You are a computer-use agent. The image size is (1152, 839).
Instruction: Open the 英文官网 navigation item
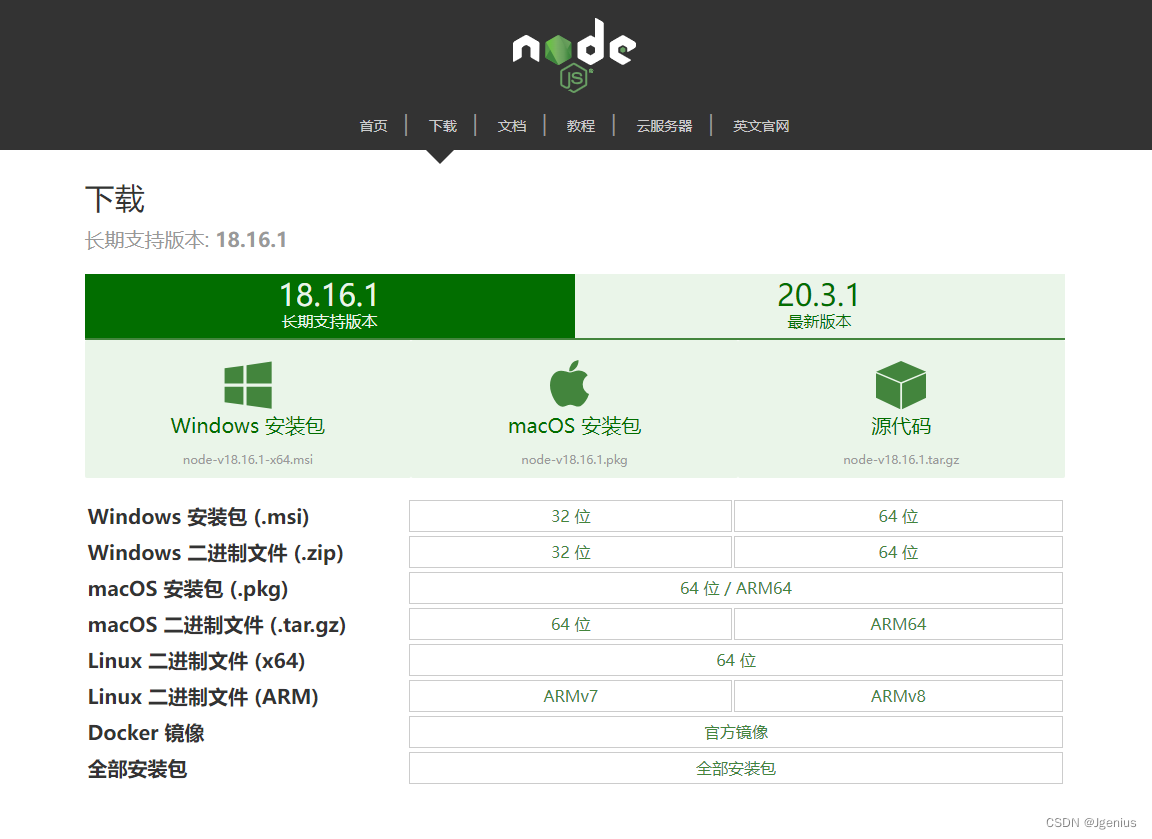click(x=761, y=126)
